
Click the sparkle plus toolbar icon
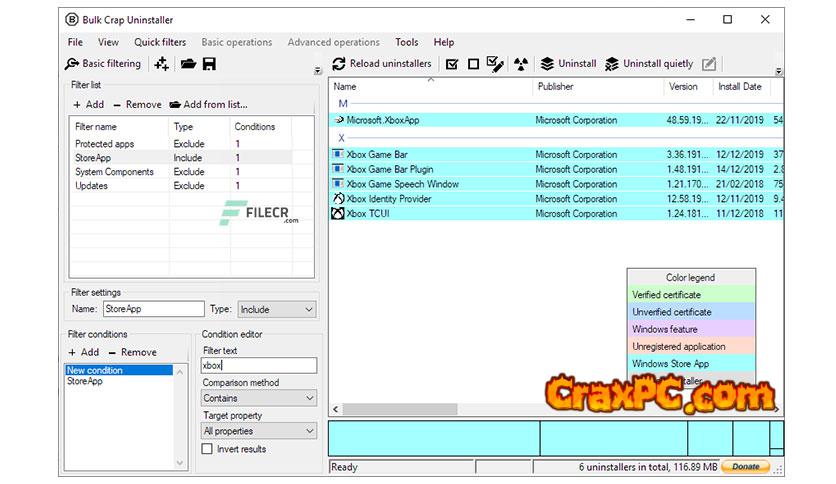click(x=162, y=64)
